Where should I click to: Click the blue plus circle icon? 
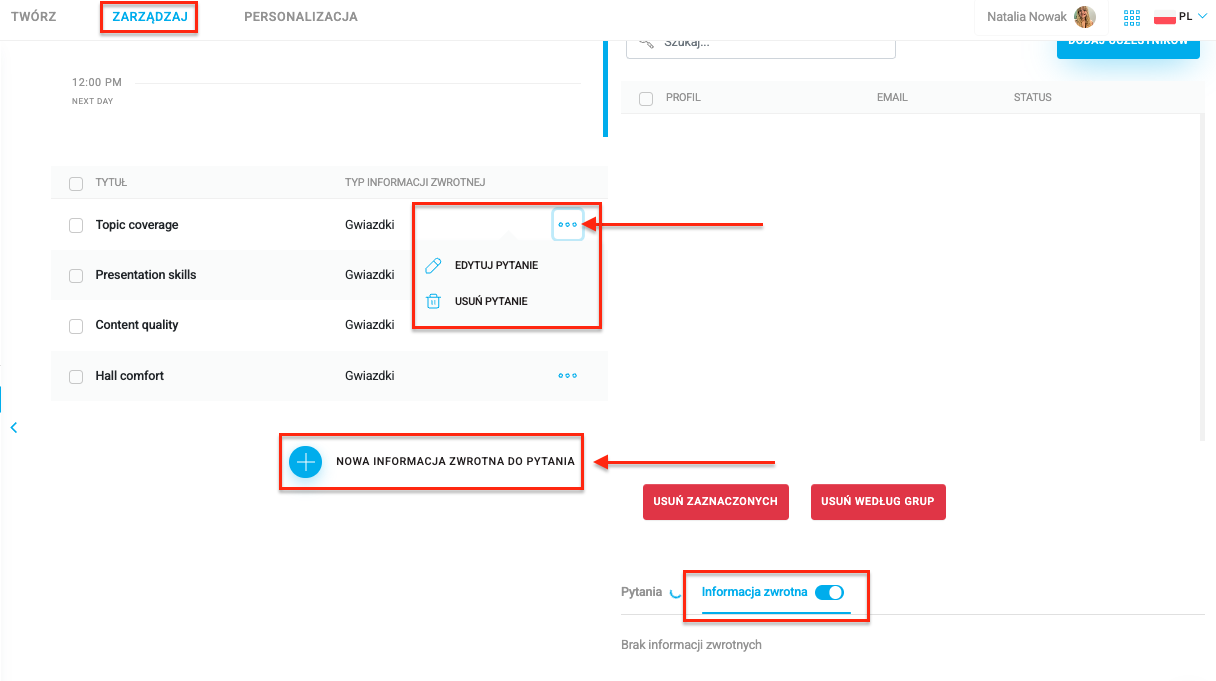305,462
